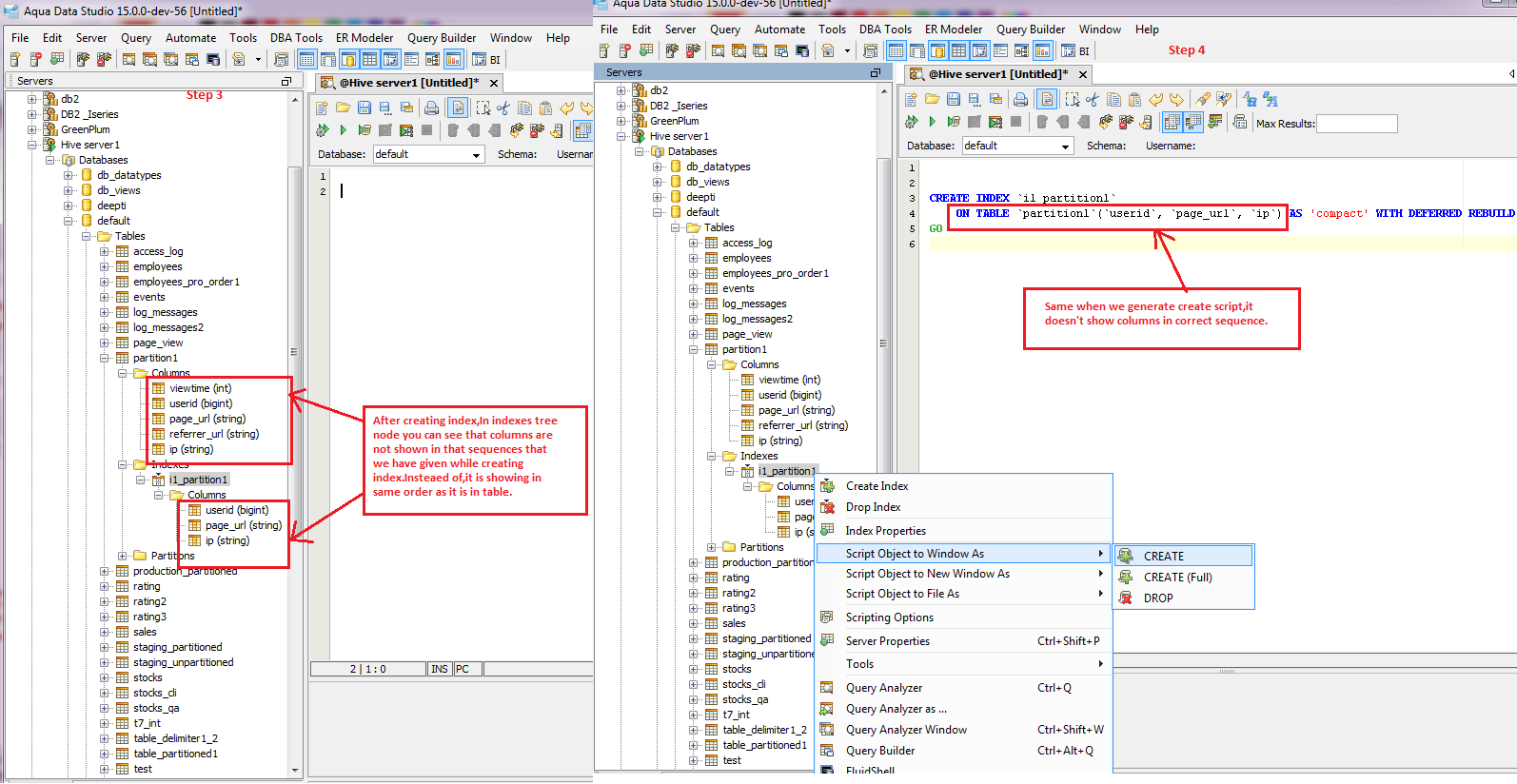Click the Redo arrow in right window editor toolbar

[1176, 99]
